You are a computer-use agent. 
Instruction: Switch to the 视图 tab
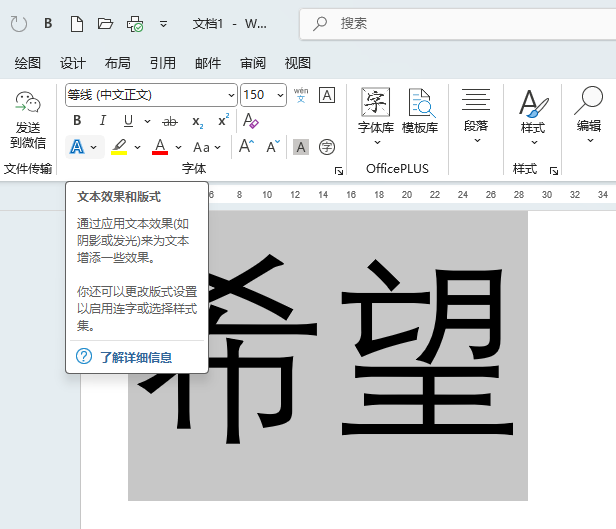298,63
